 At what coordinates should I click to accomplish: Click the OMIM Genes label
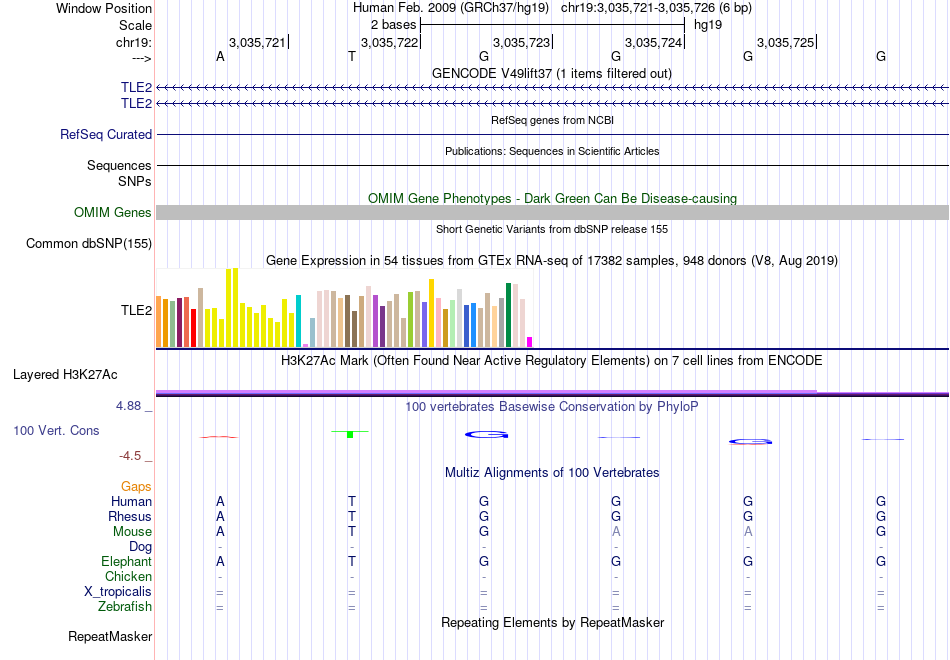pyautogui.click(x=112, y=212)
